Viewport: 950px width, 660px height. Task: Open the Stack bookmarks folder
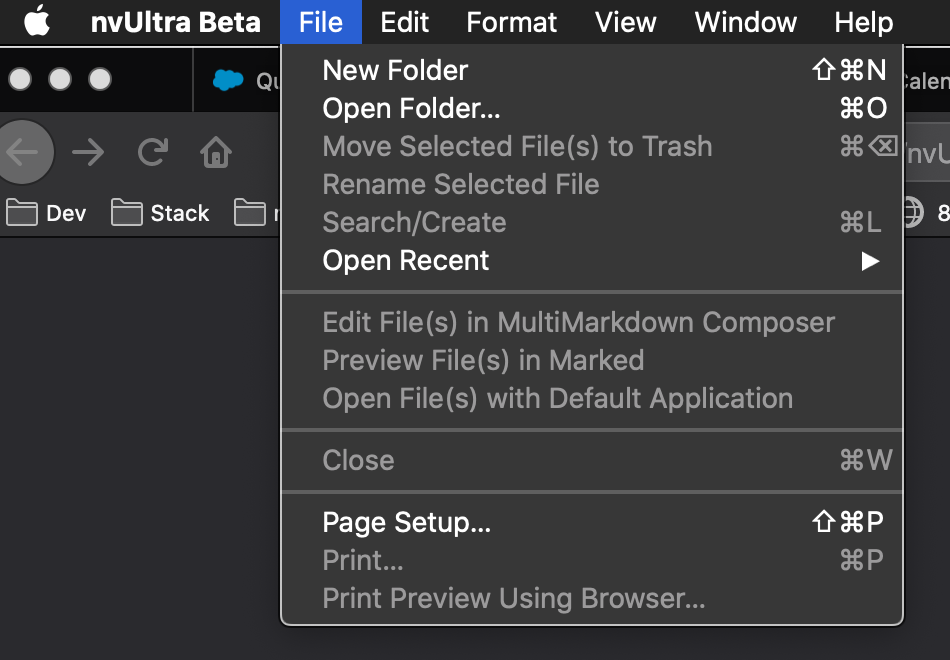[160, 213]
